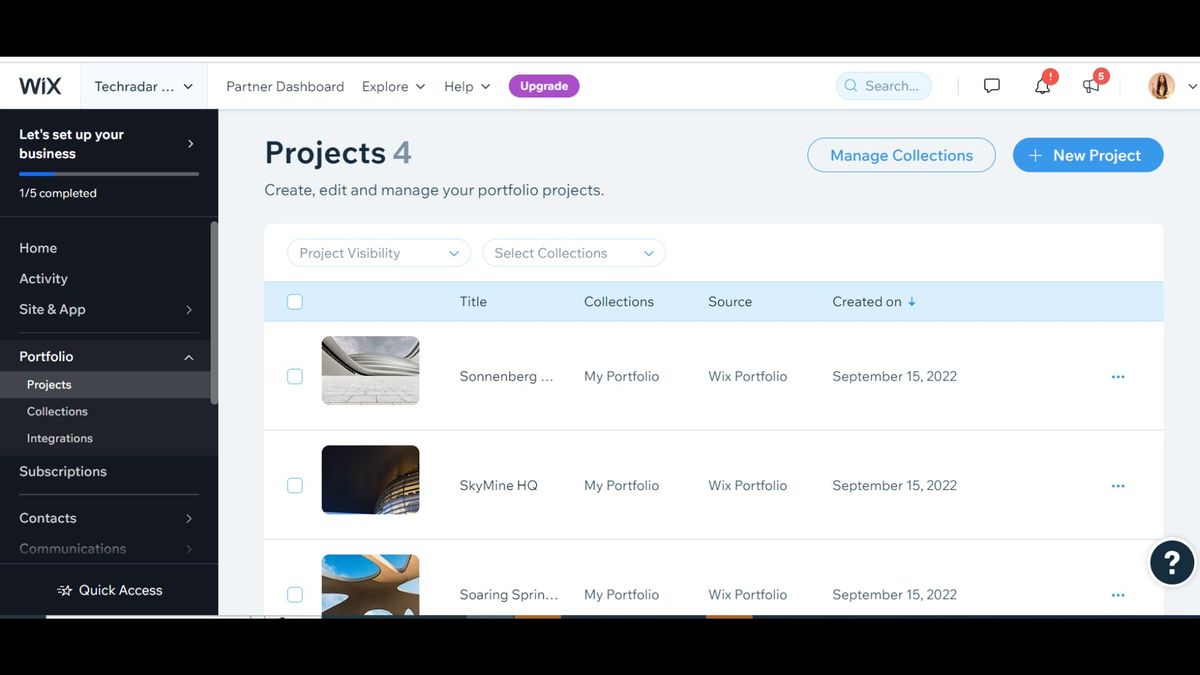Screen dimensions: 1200x675
Task: Check the SkyMine HQ project checkbox
Action: pyautogui.click(x=295, y=486)
